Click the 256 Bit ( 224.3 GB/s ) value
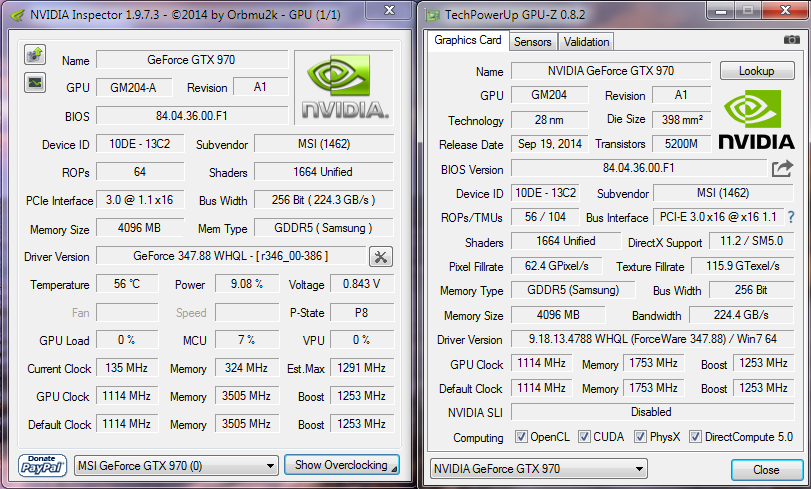Image resolution: width=811 pixels, height=489 pixels. 324,200
